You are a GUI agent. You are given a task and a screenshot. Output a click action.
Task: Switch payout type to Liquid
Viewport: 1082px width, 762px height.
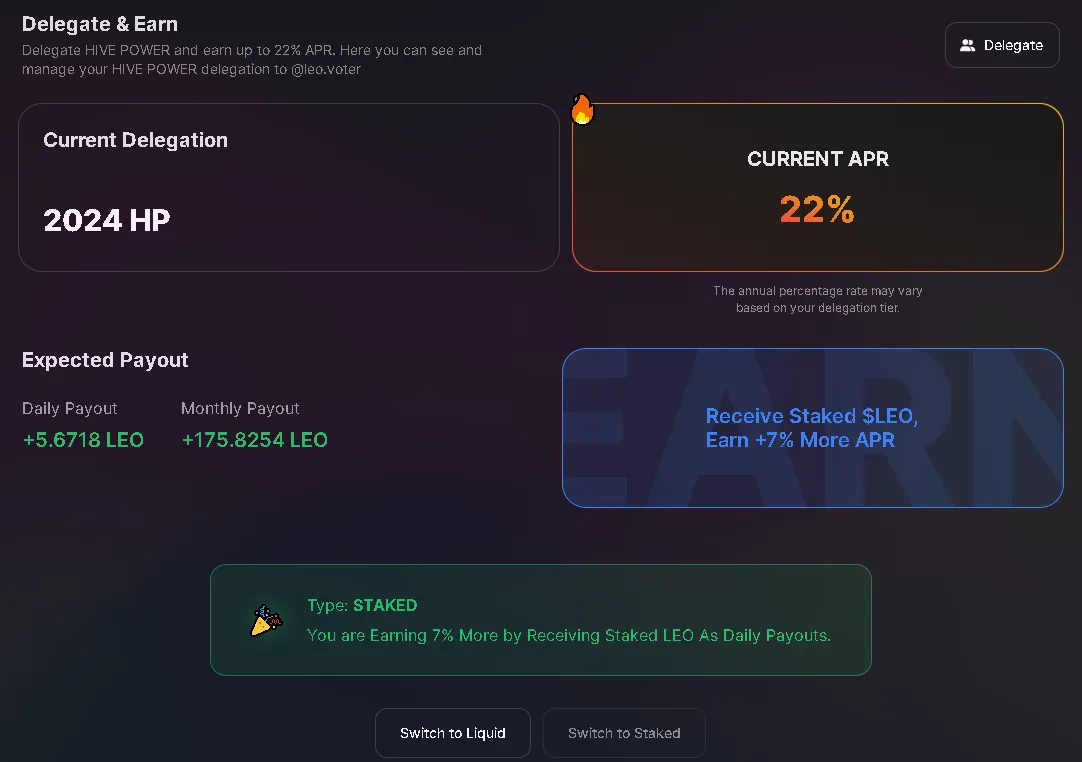tap(453, 733)
